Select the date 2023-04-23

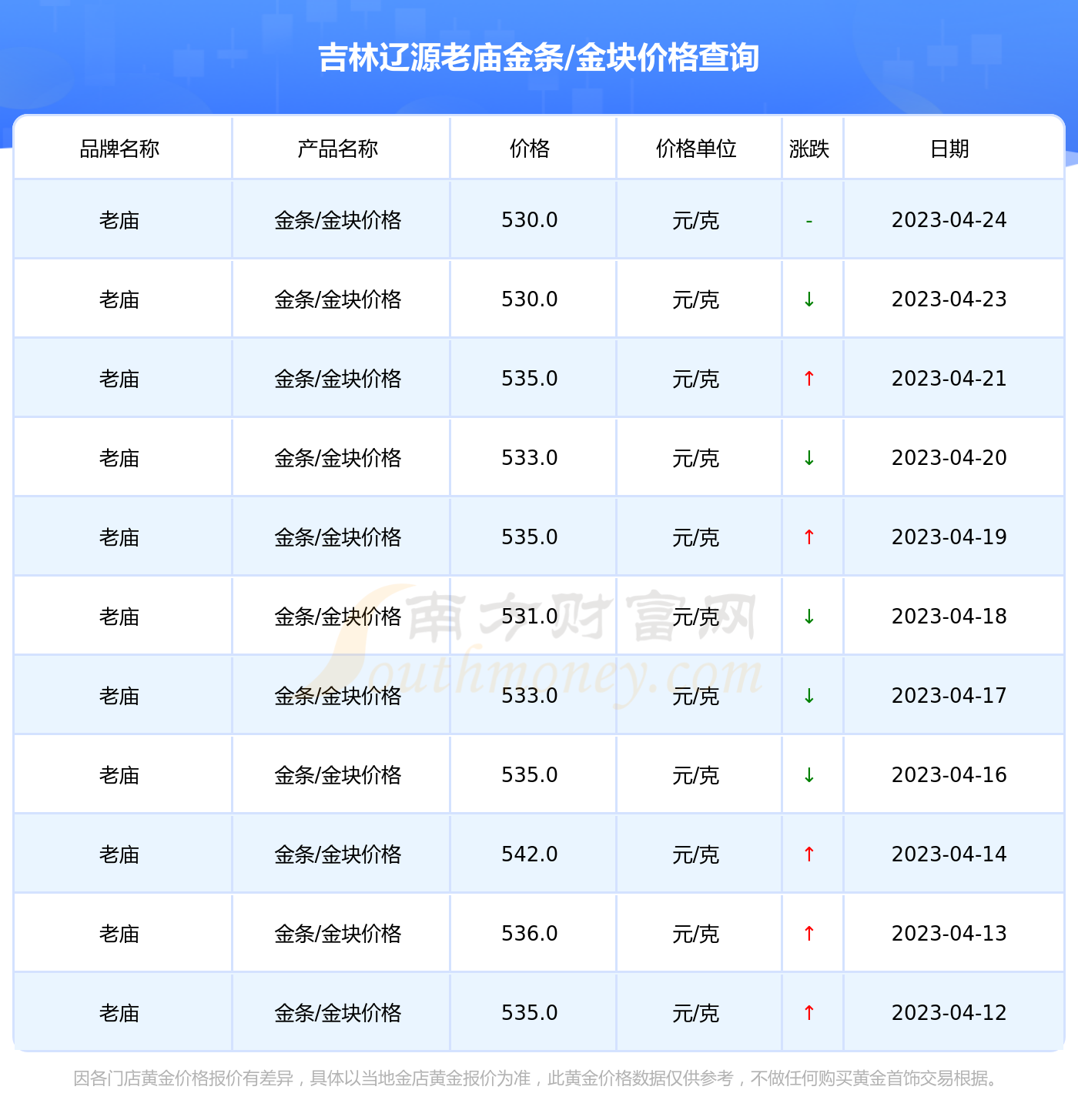tap(949, 299)
